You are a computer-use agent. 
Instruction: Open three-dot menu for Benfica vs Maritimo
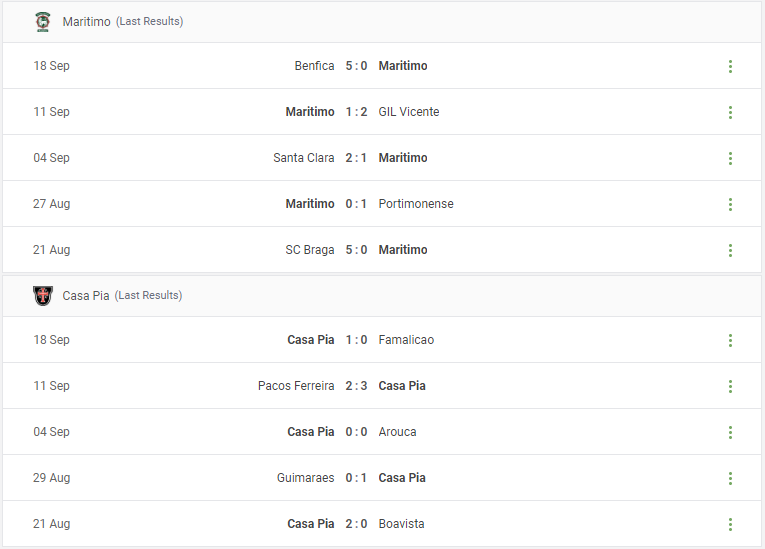tap(730, 66)
